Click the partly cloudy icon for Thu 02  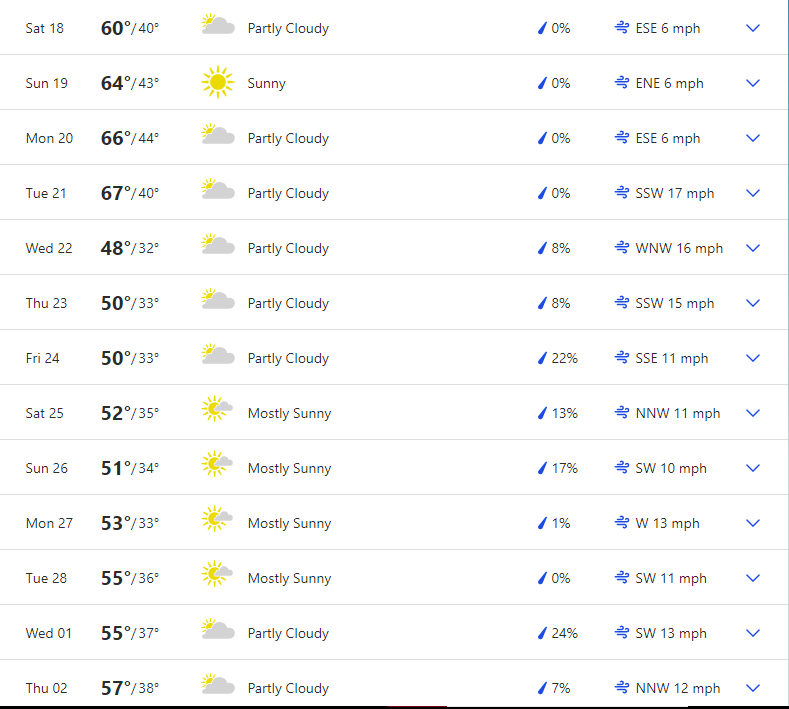click(217, 686)
